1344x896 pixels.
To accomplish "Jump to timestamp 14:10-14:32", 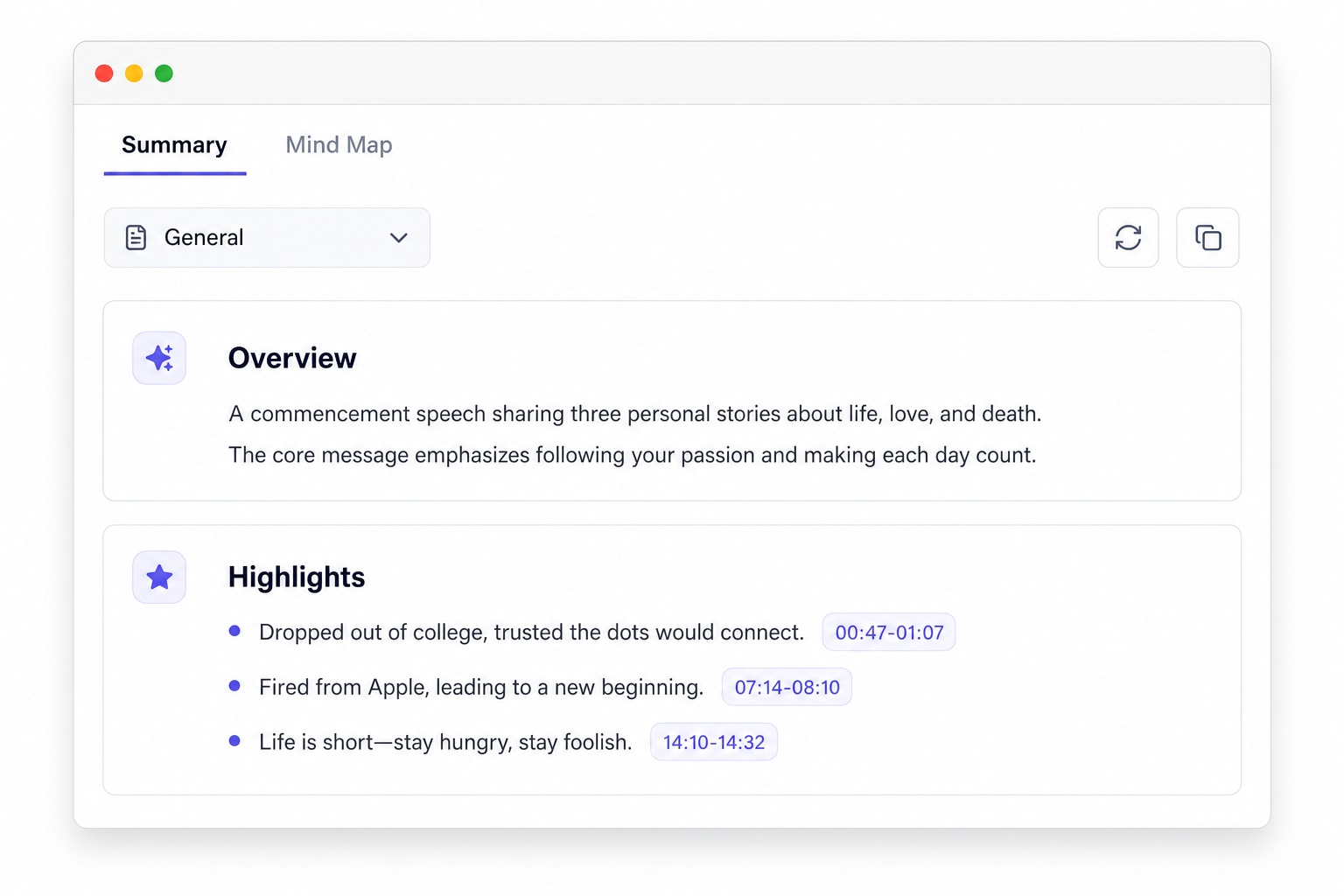I will pyautogui.click(x=714, y=743).
